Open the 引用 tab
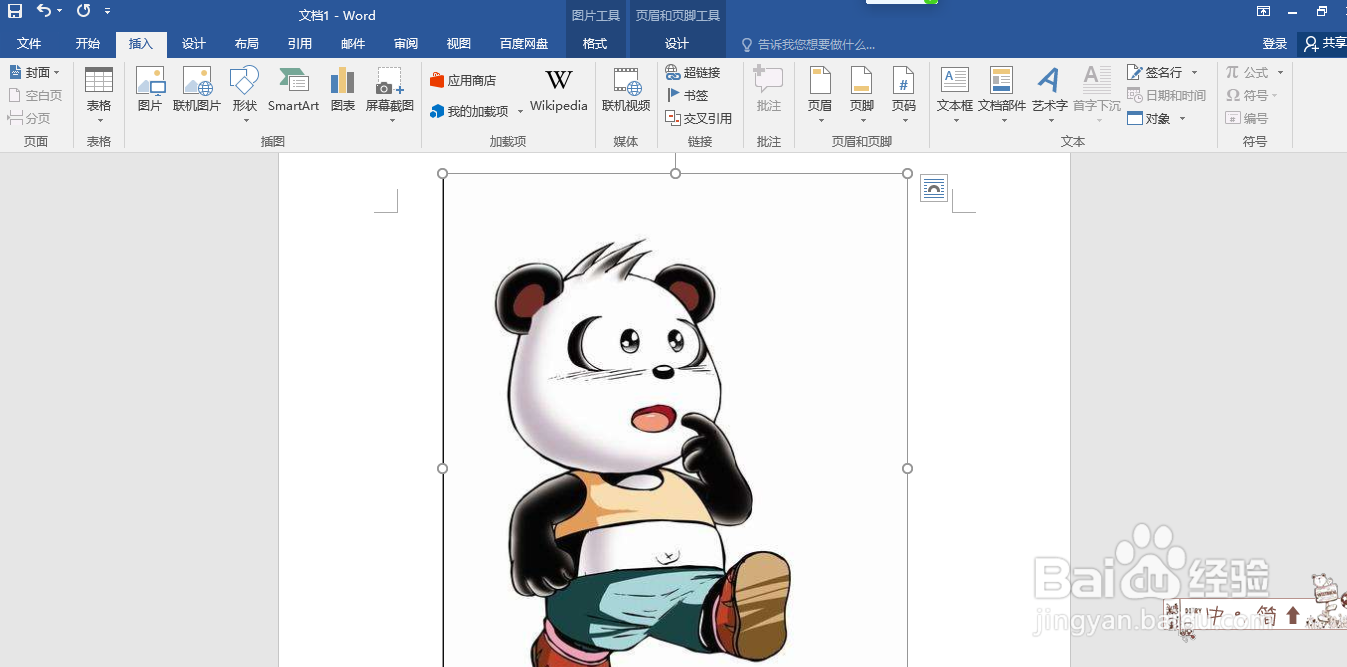 pyautogui.click(x=300, y=44)
